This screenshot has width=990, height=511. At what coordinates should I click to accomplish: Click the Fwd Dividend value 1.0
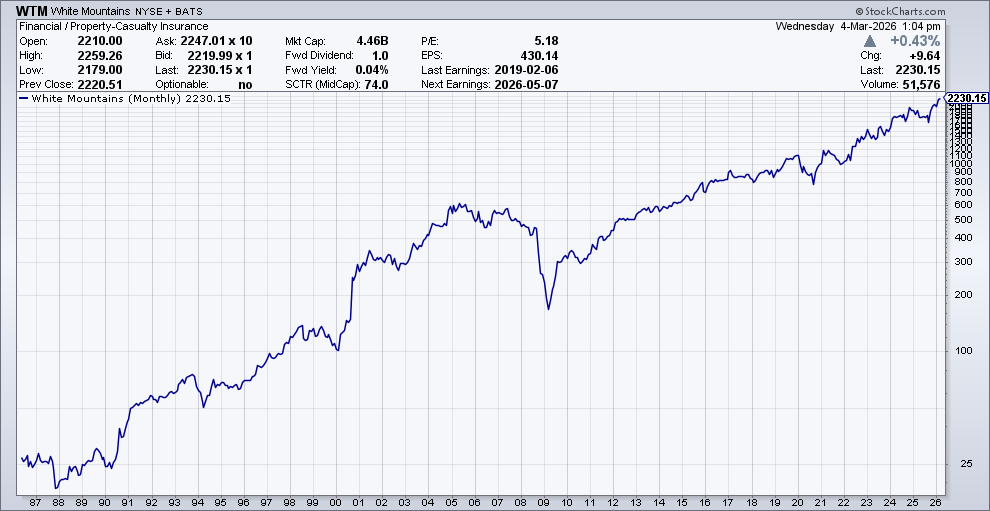[x=381, y=56]
